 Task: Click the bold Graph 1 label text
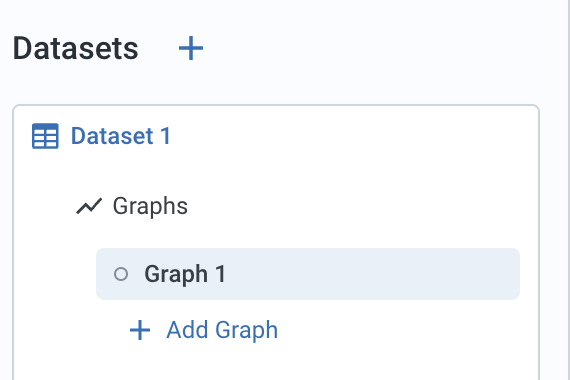185,274
